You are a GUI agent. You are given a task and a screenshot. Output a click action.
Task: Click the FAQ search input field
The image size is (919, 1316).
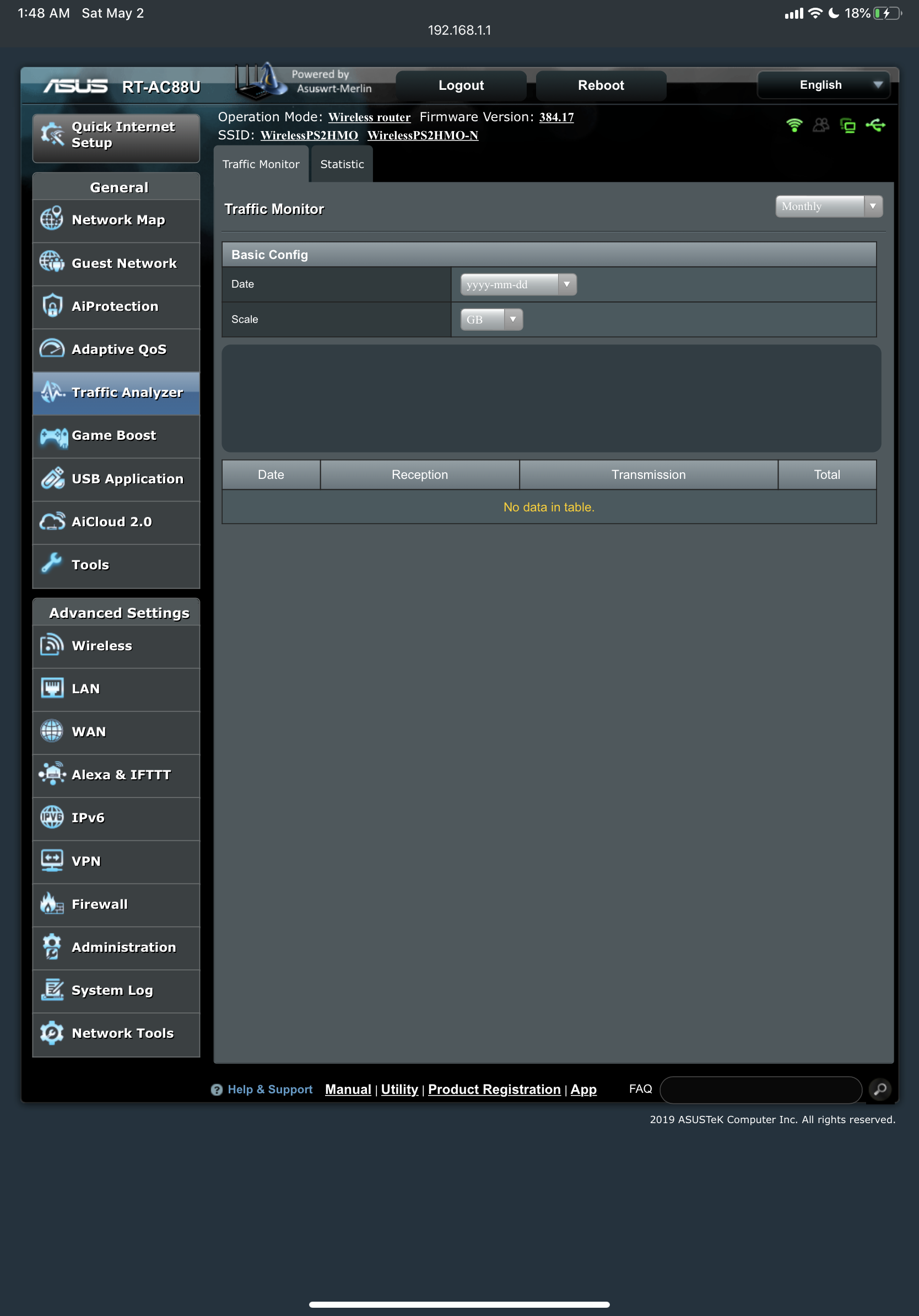point(760,1089)
